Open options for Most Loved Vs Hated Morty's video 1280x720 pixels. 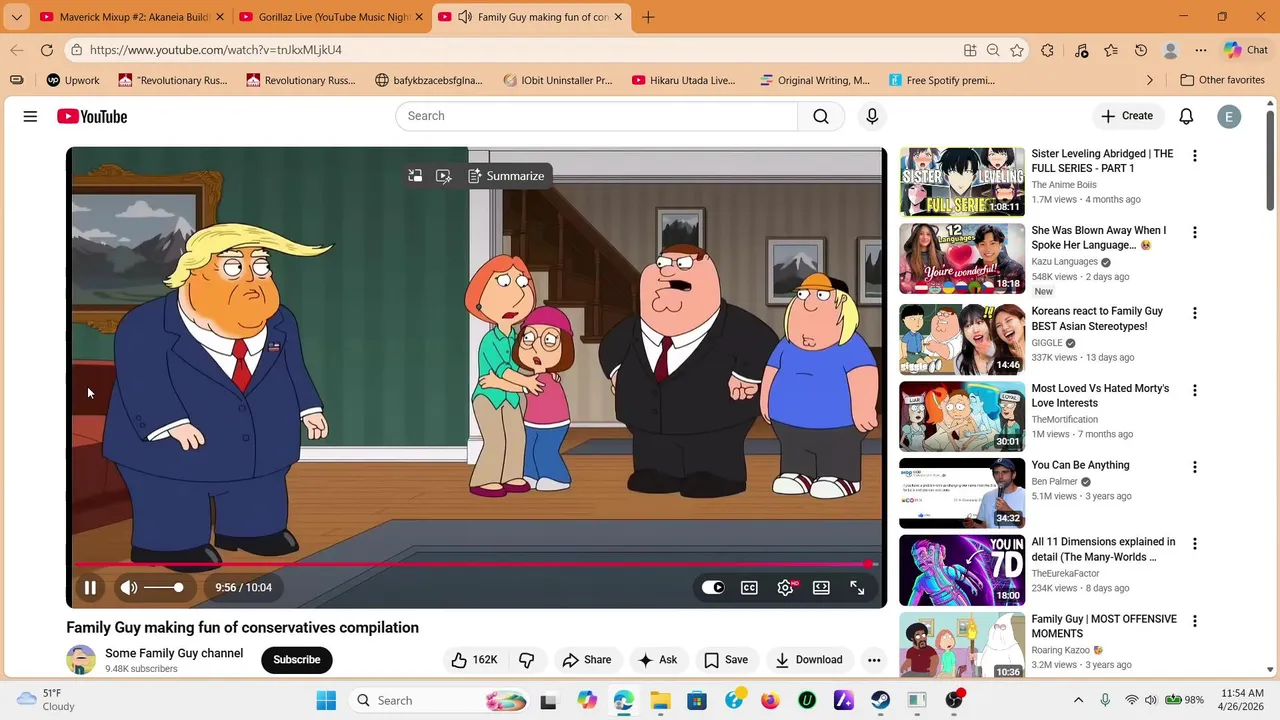[x=1194, y=391]
